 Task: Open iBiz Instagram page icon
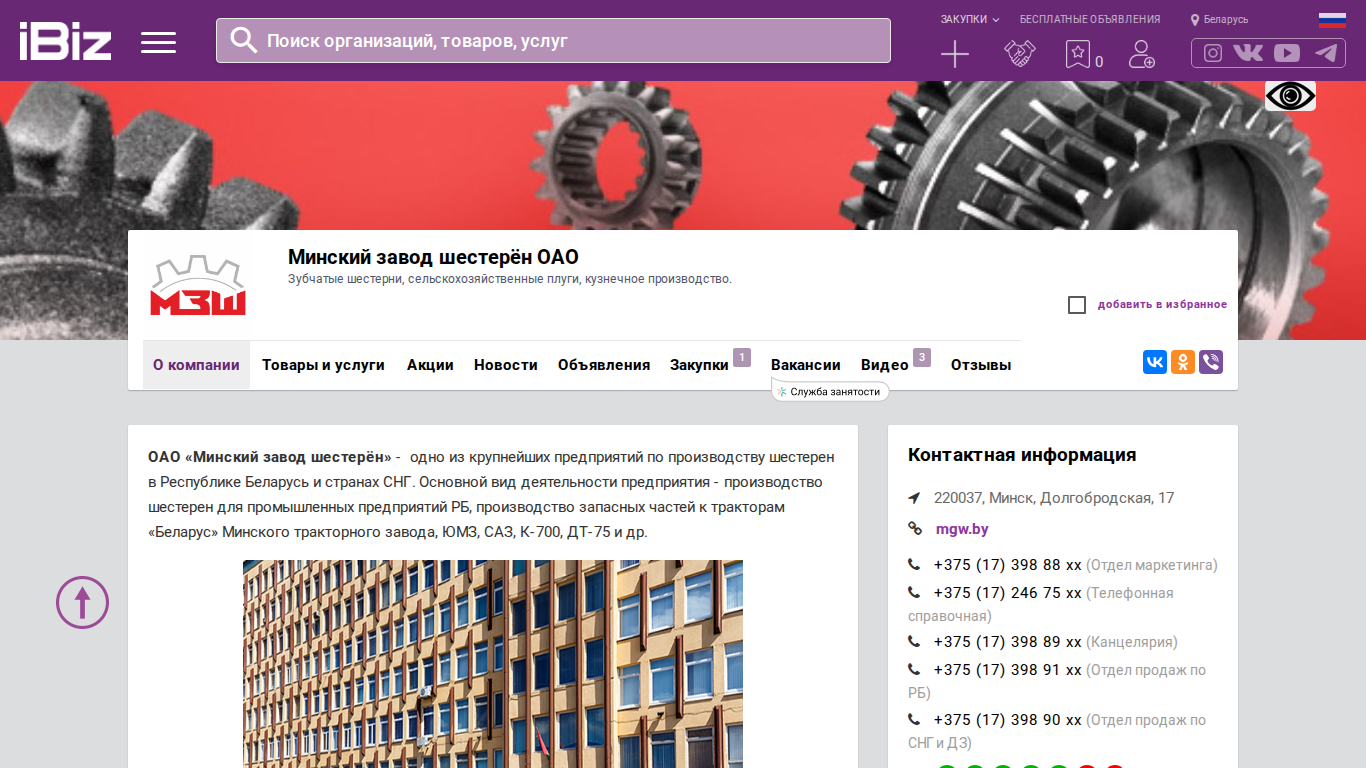coord(1213,53)
